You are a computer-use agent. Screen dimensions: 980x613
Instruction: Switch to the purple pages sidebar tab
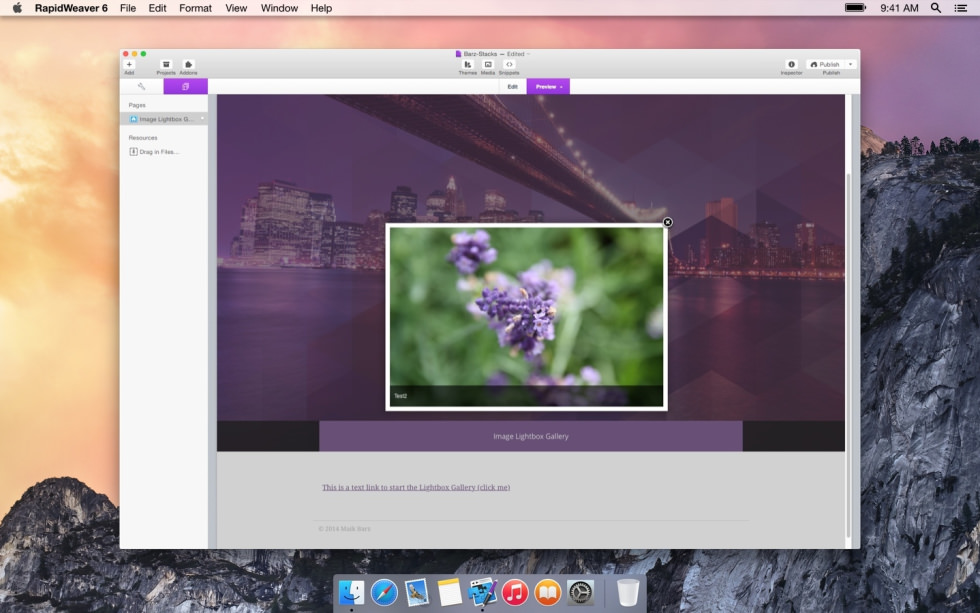click(x=186, y=86)
